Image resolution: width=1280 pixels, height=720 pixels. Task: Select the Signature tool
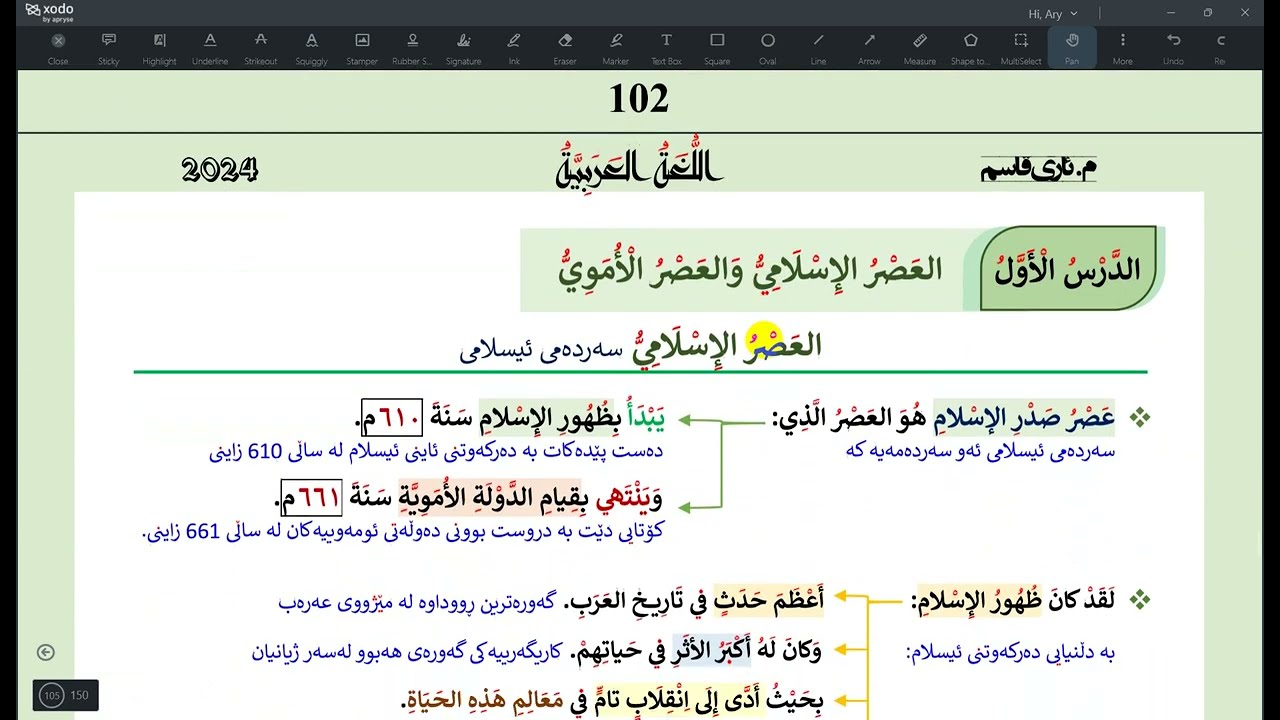(x=463, y=47)
